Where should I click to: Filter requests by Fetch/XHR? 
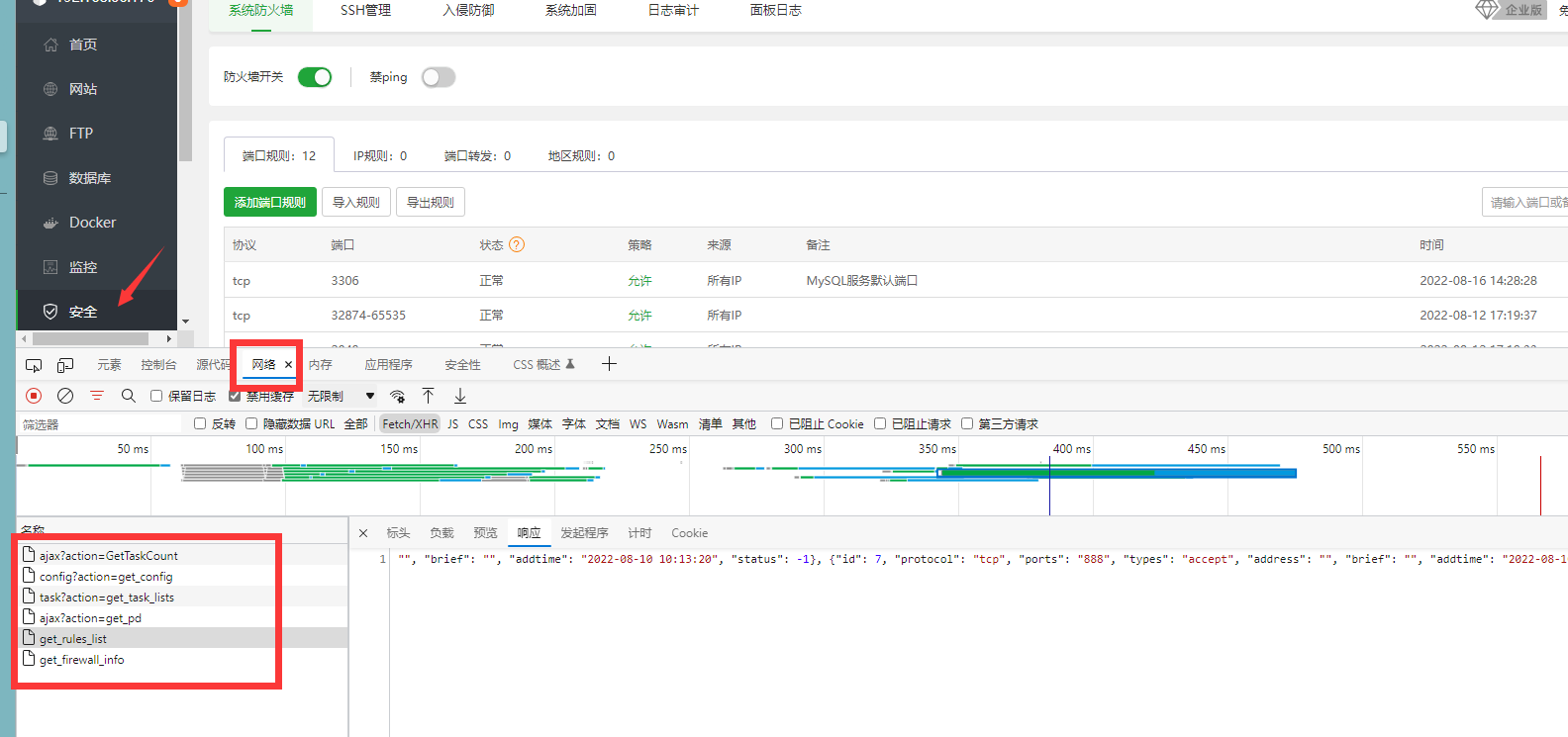point(410,423)
